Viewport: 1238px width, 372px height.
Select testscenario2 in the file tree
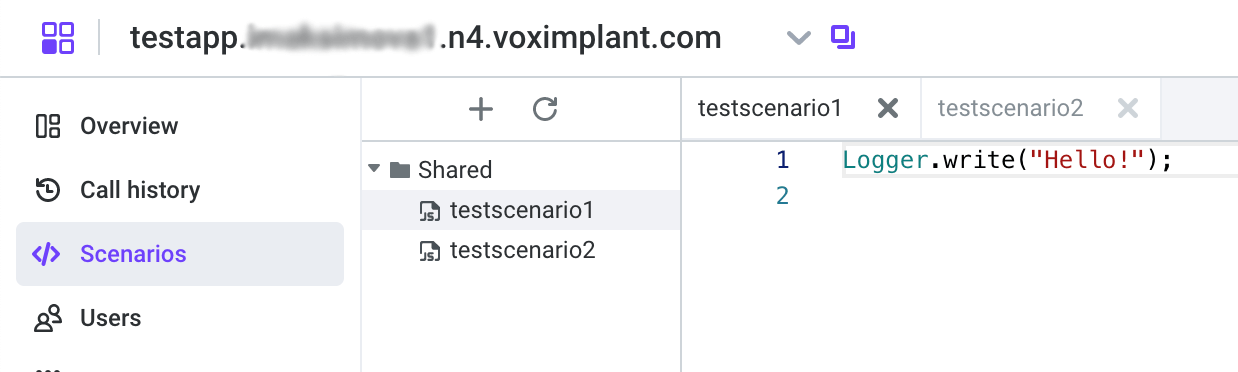521,250
